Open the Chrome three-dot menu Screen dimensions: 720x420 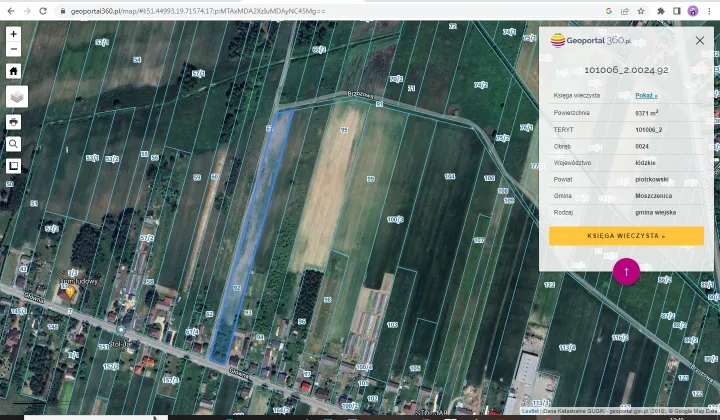click(x=709, y=11)
